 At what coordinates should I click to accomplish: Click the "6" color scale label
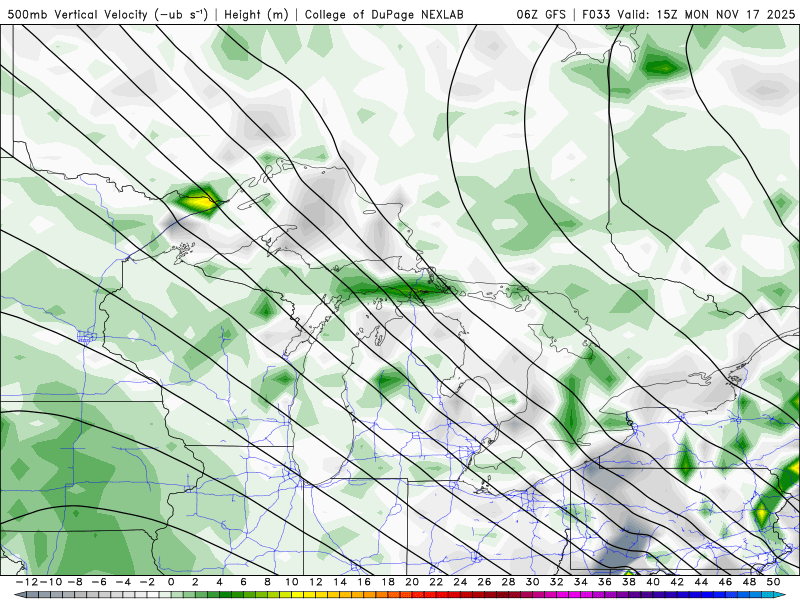(243, 582)
